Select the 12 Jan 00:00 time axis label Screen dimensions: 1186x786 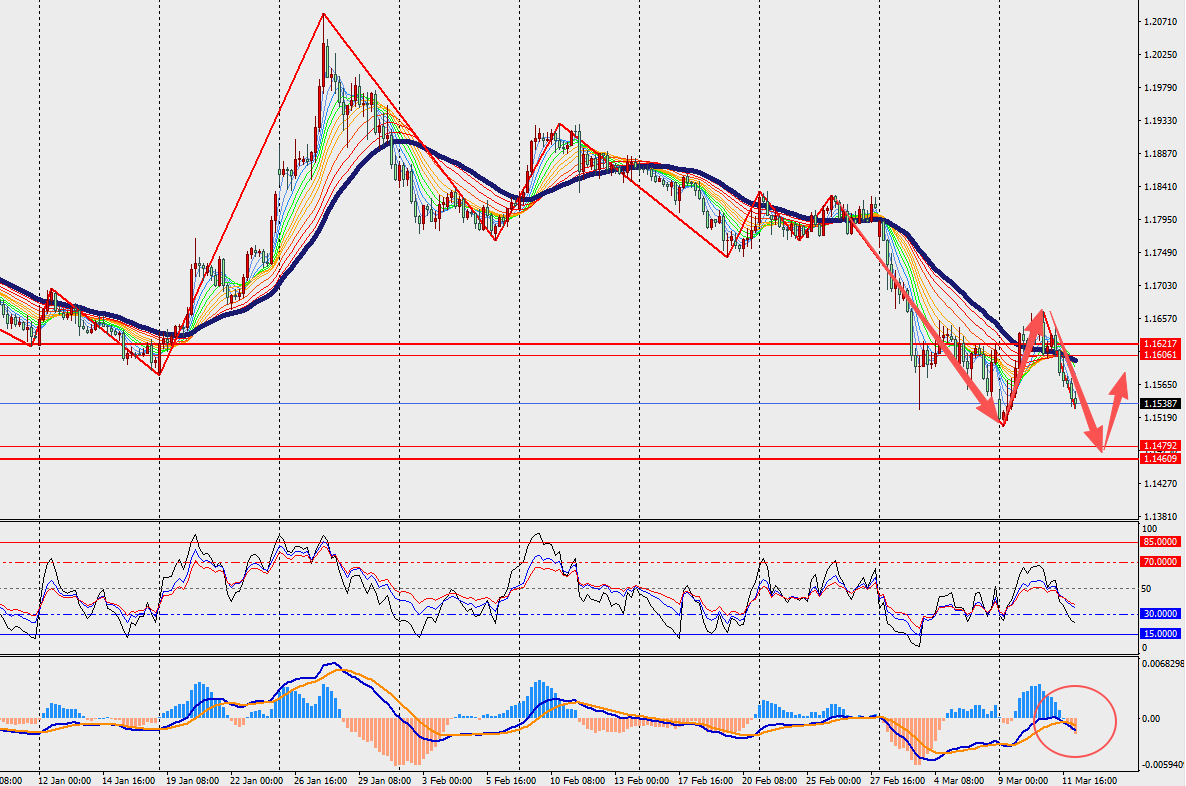[67, 779]
